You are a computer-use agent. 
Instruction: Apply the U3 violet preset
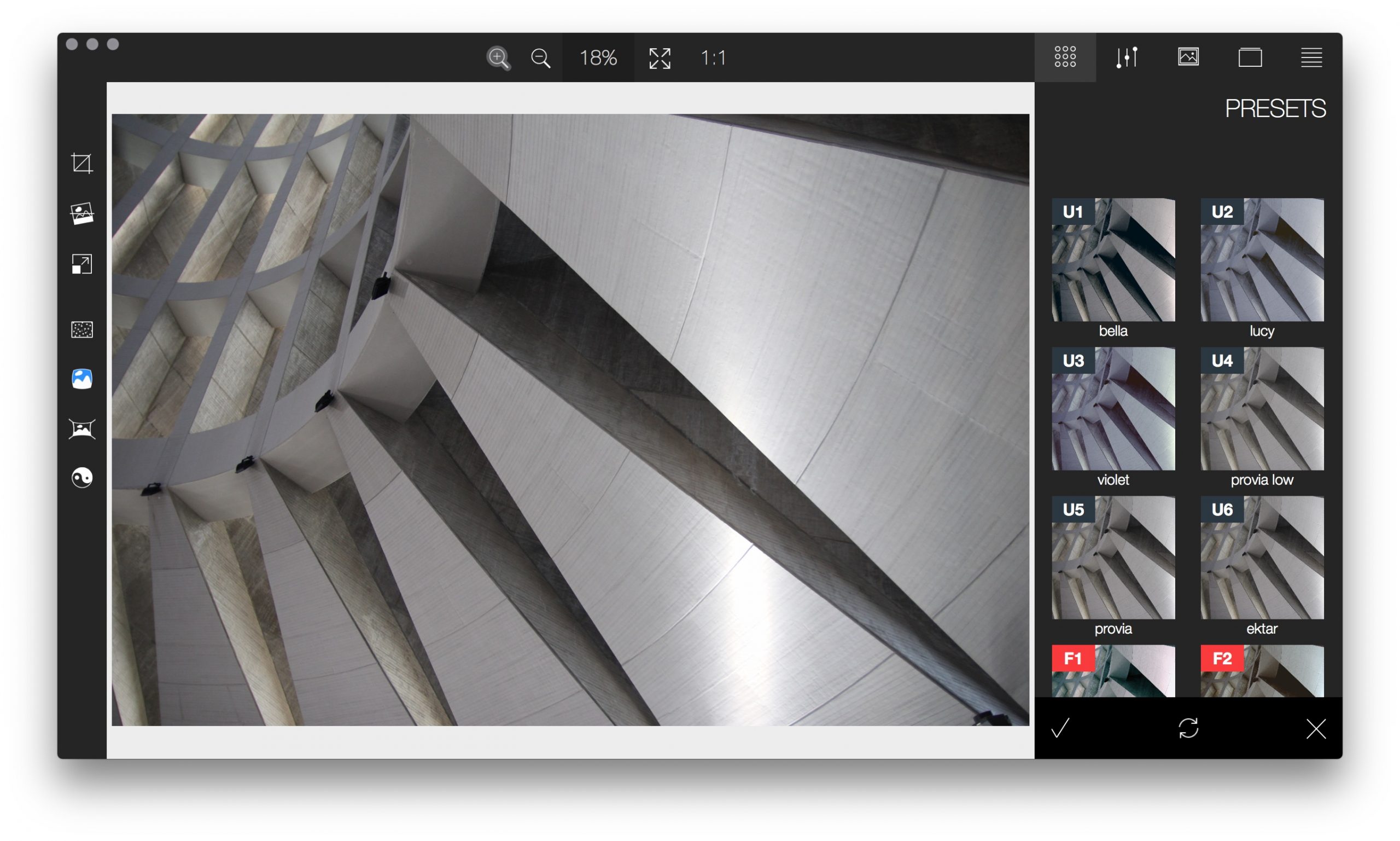[1113, 409]
